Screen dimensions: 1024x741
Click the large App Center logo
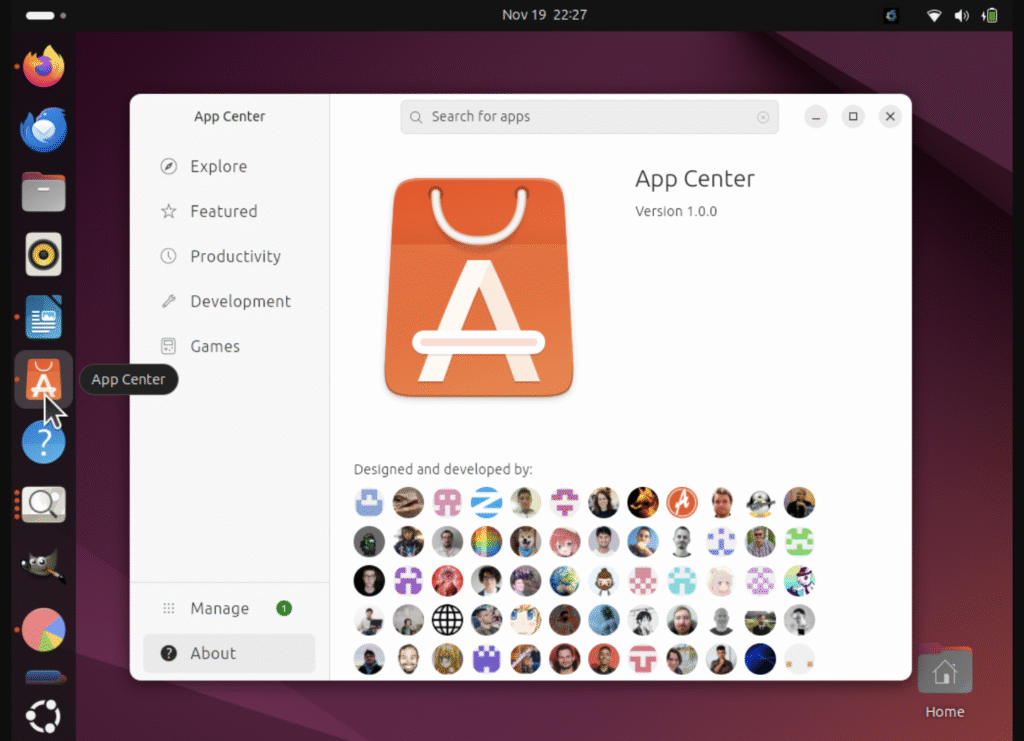coord(479,288)
